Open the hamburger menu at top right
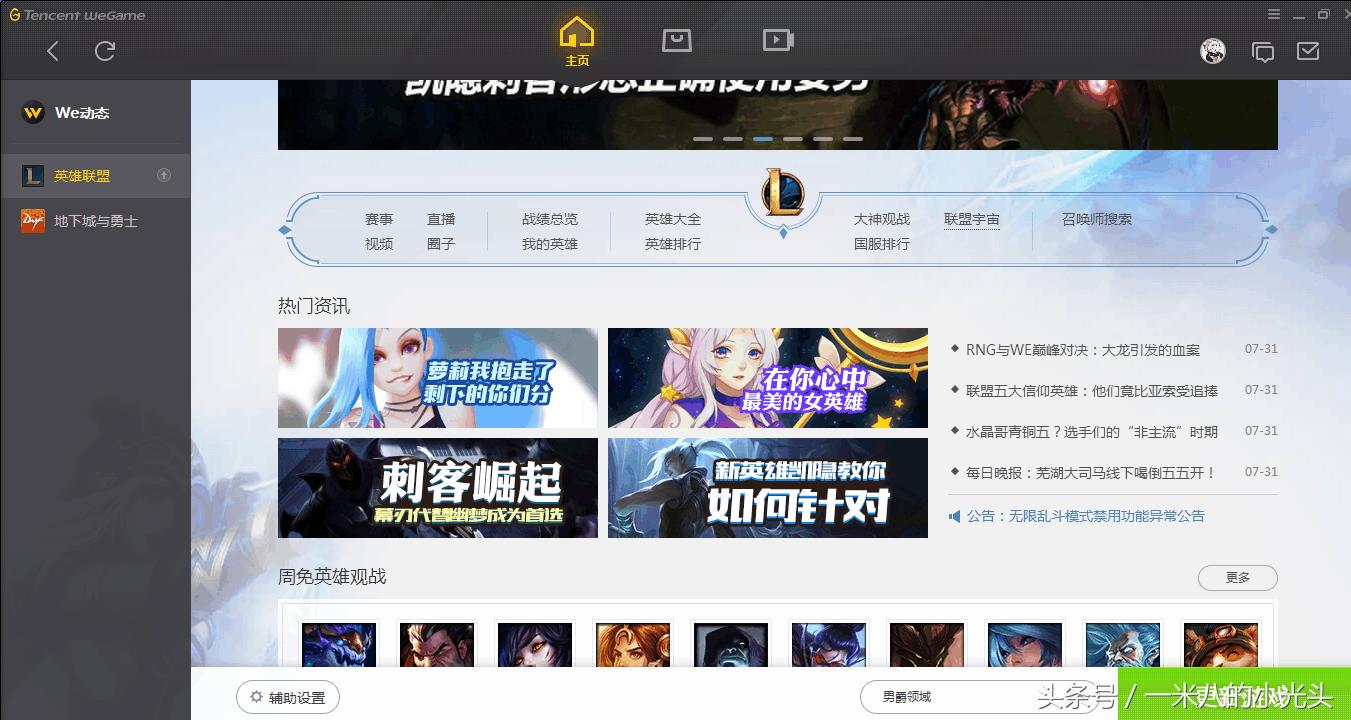The image size is (1351, 720). coord(1274,15)
